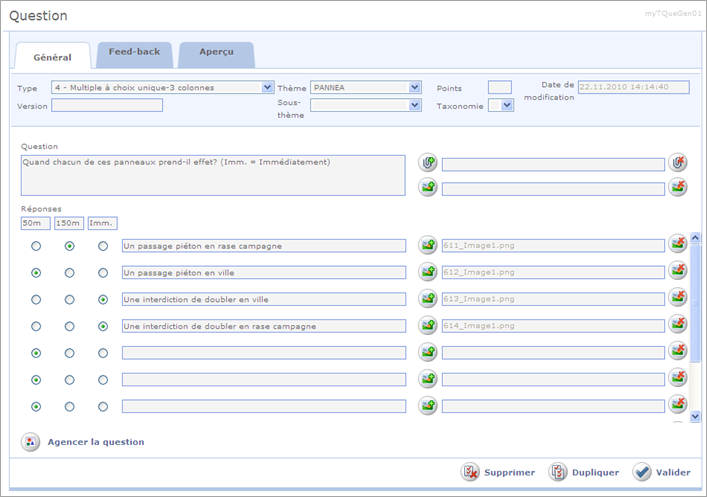Click the add attachment paperclip icon for the question
Image resolution: width=707 pixels, height=497 pixels.
click(x=428, y=163)
